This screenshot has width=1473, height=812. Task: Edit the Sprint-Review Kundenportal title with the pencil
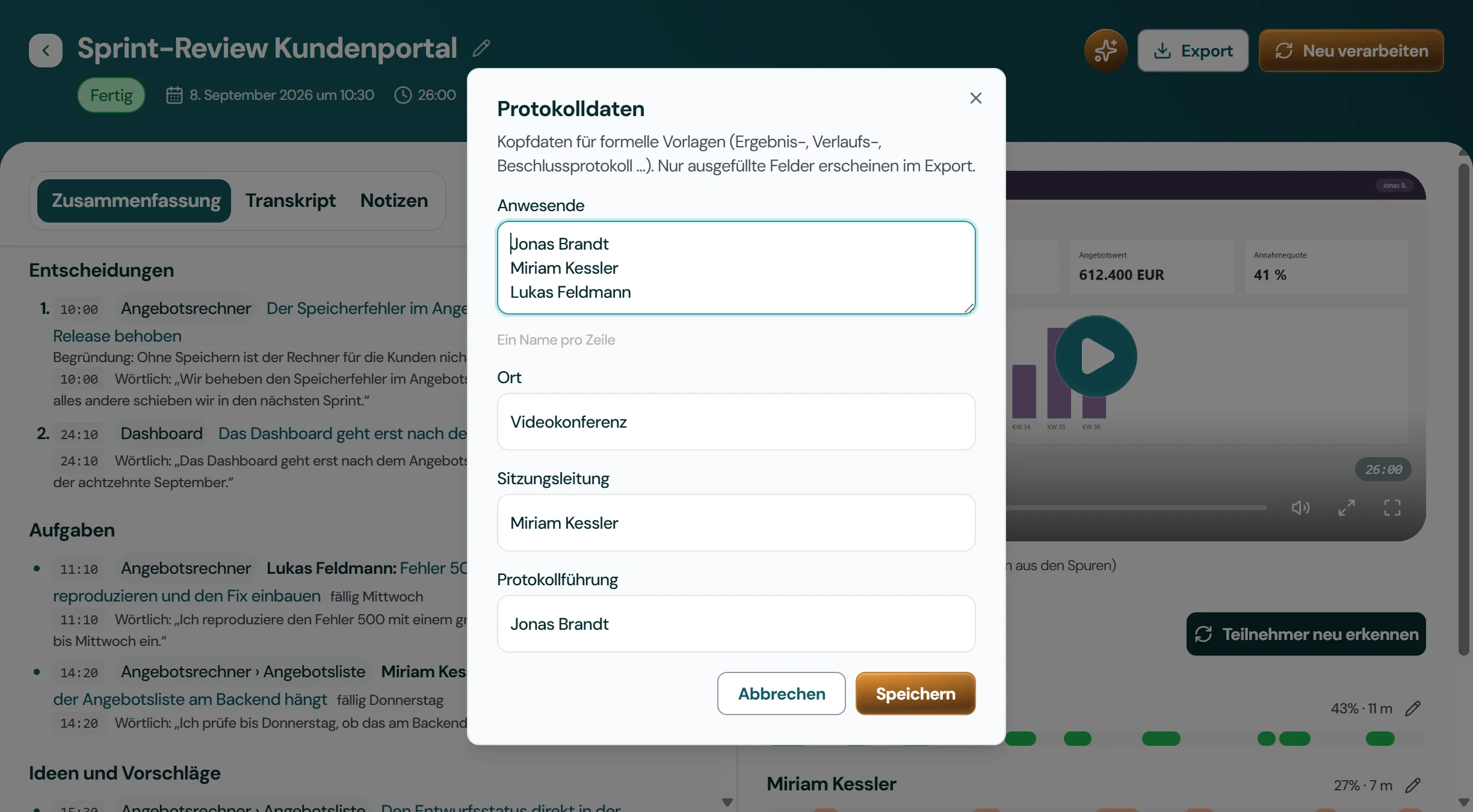[481, 48]
